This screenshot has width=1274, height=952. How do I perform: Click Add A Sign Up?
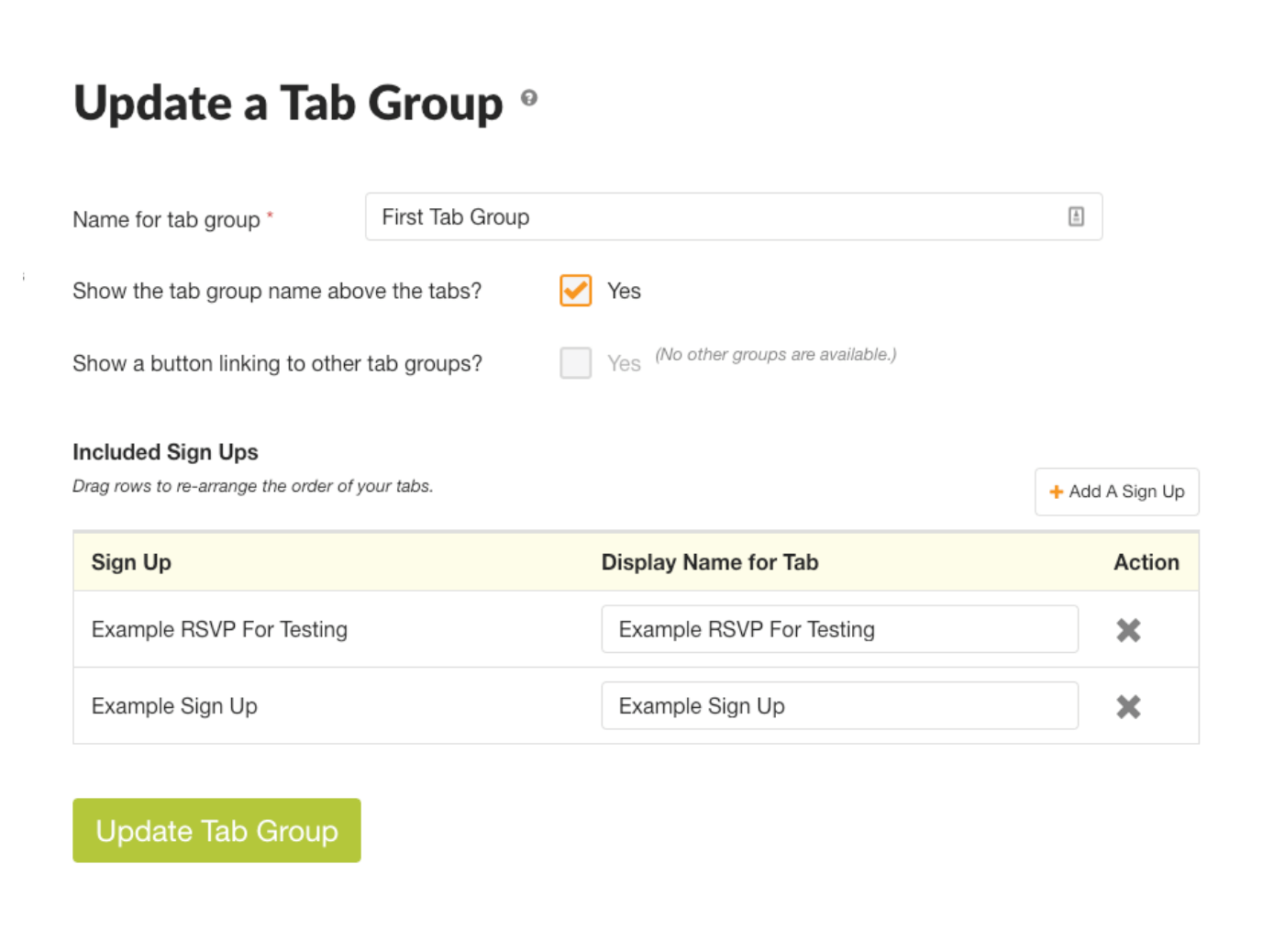pos(1116,492)
